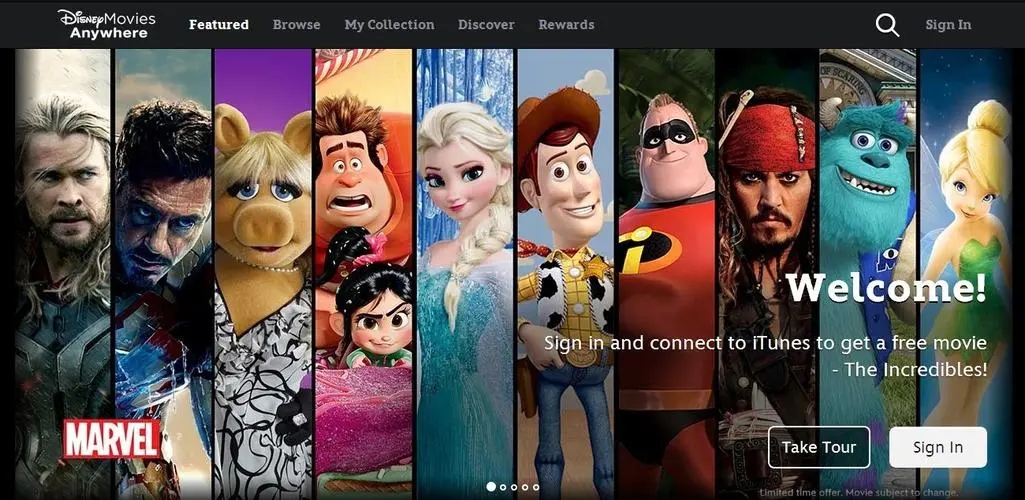Click the Disney Movies Anywhere logo

(107, 24)
